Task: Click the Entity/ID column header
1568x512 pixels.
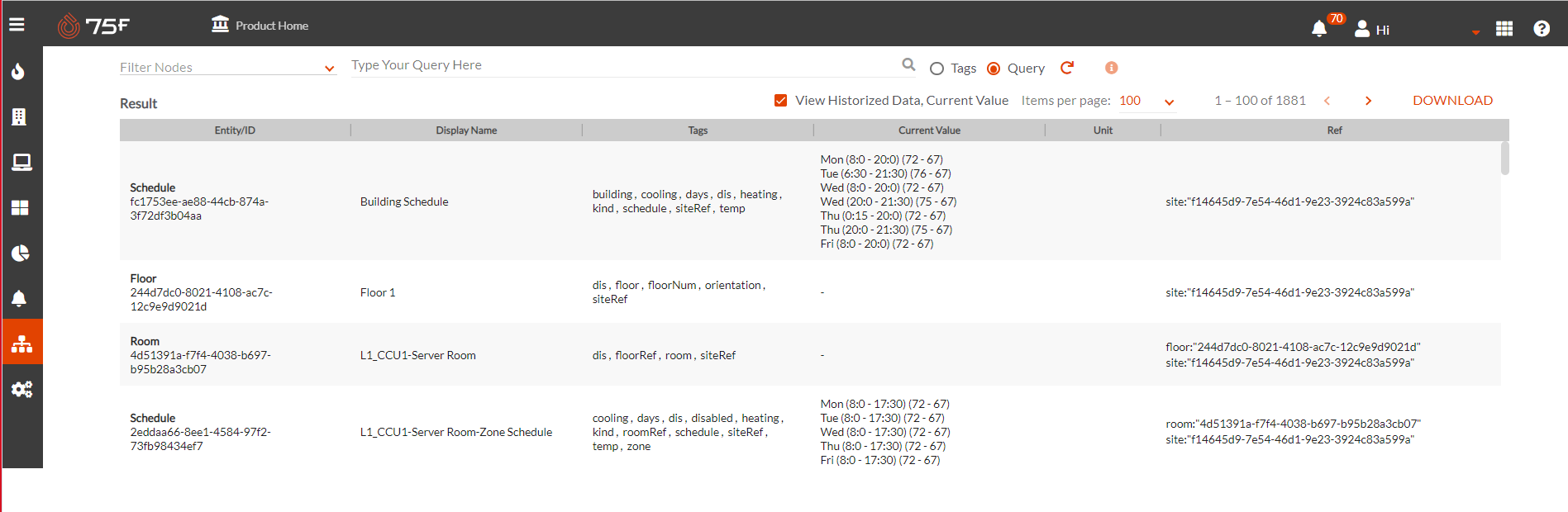Action: click(x=235, y=130)
